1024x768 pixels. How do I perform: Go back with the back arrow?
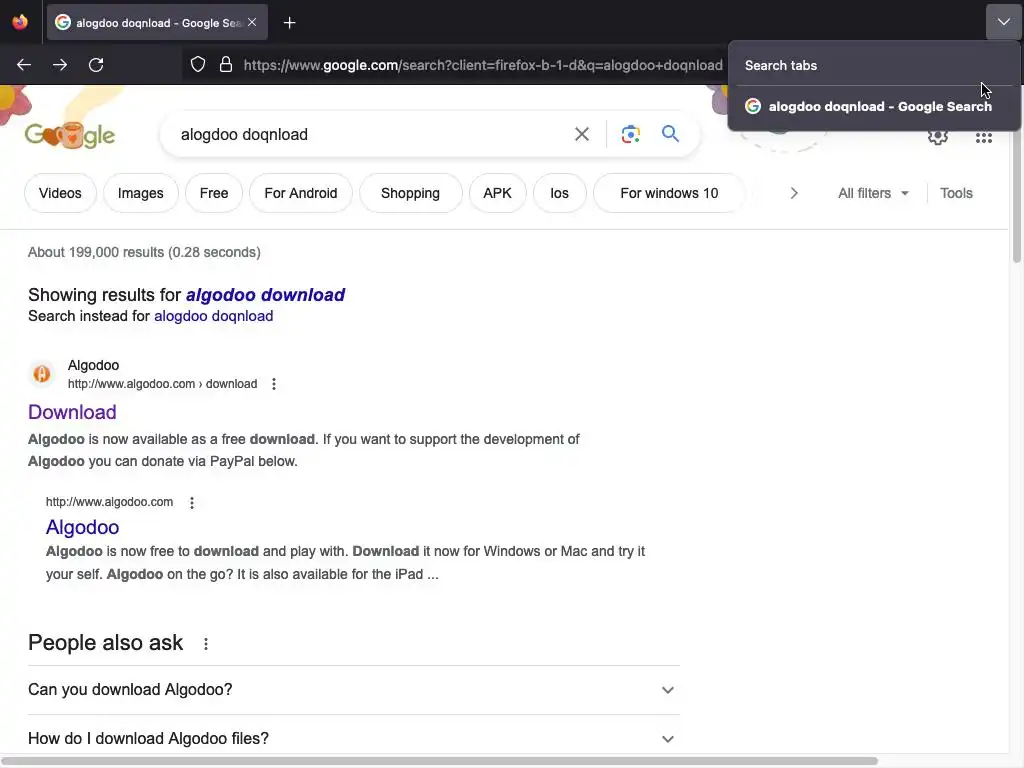coord(24,65)
